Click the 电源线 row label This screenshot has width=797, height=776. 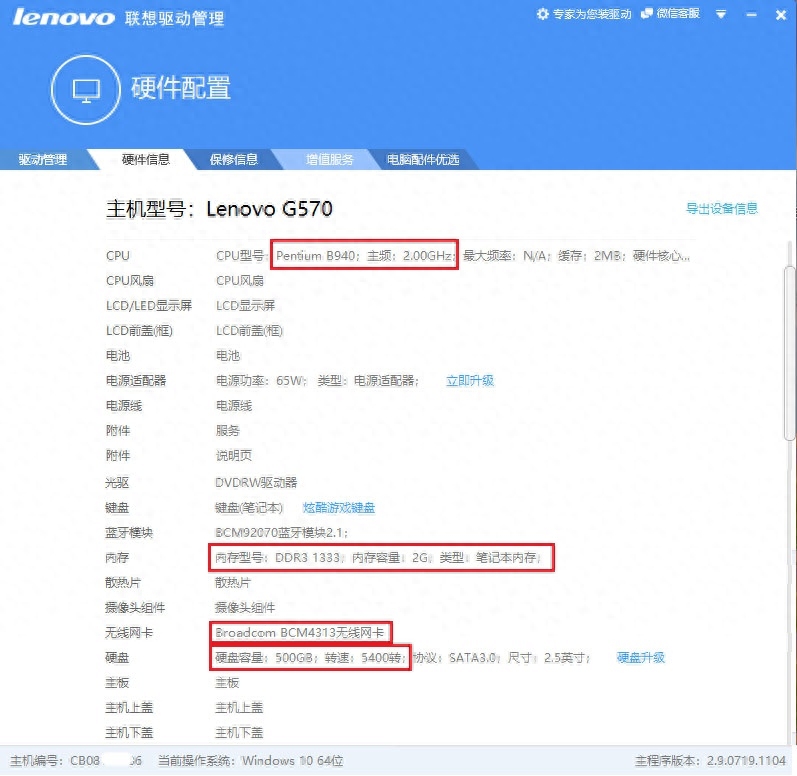click(x=124, y=406)
